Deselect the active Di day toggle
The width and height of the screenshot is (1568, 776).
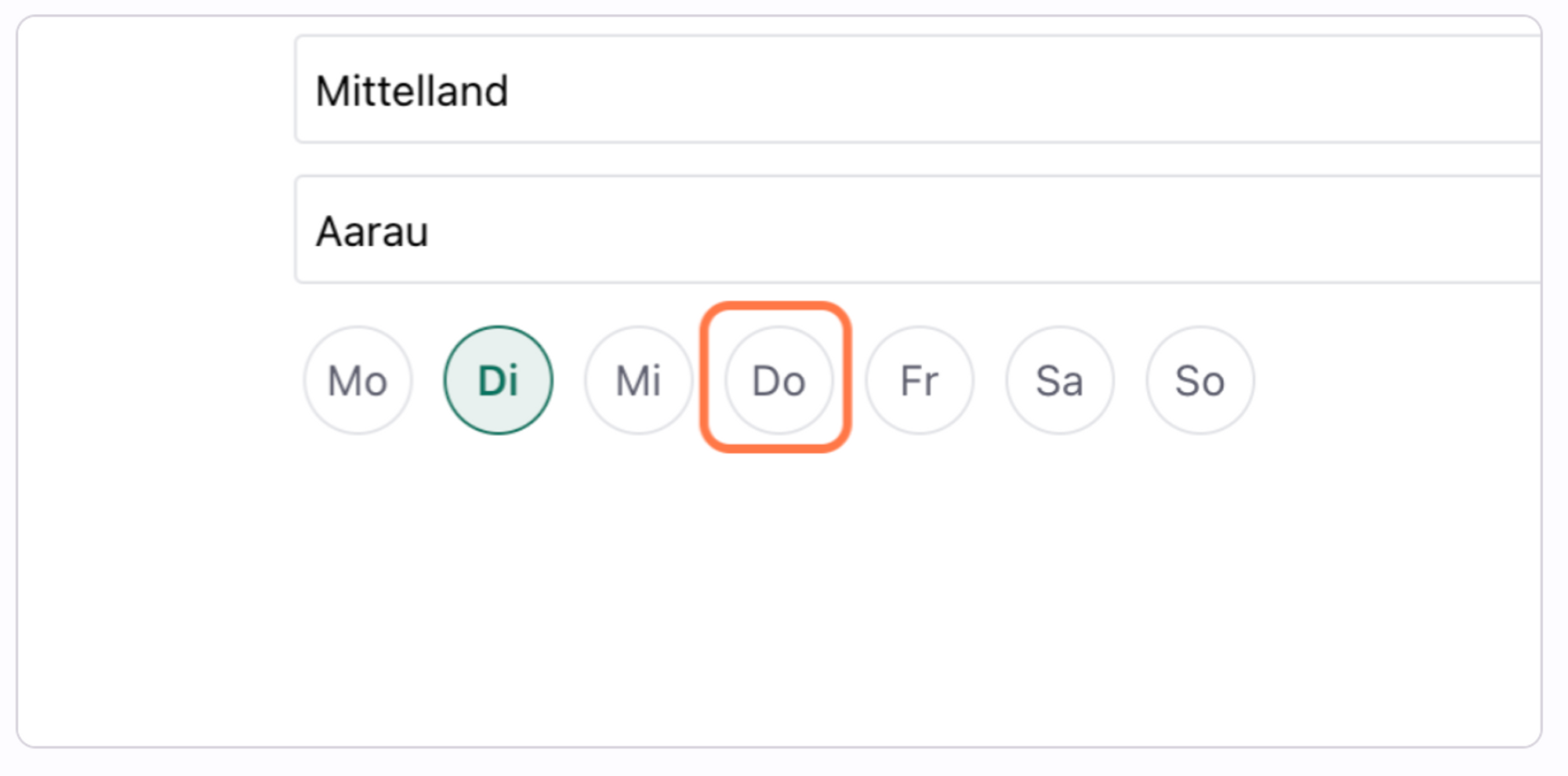[498, 381]
